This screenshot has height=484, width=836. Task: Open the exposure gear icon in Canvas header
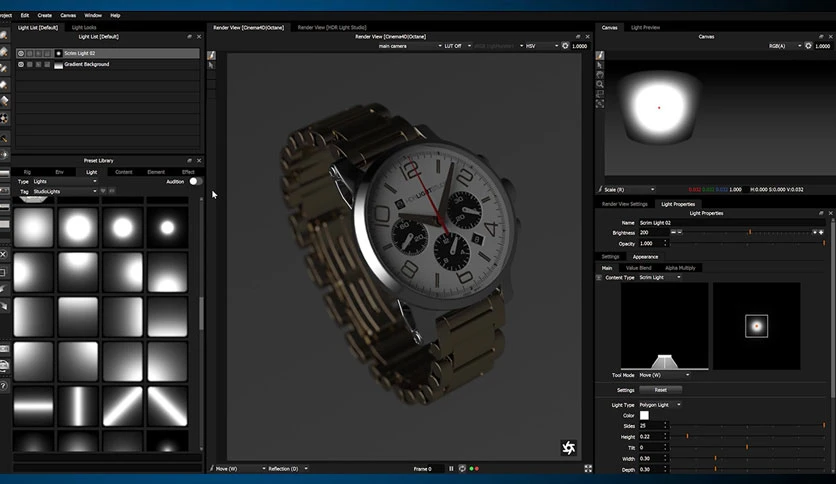808,46
